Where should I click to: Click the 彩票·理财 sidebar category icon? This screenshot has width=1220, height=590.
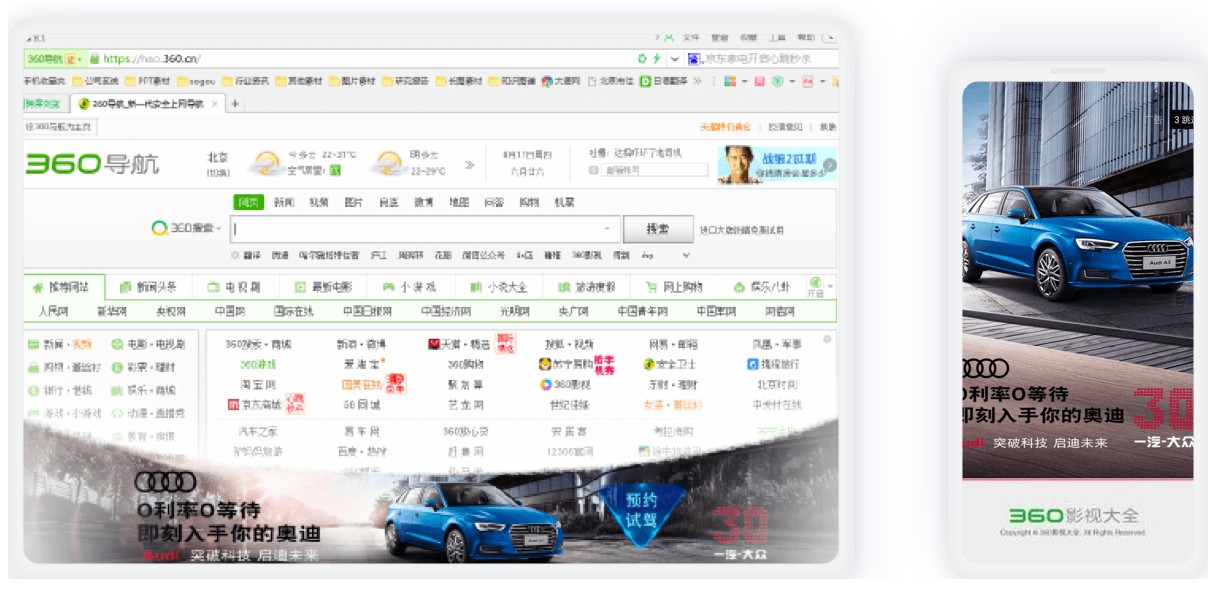click(117, 367)
